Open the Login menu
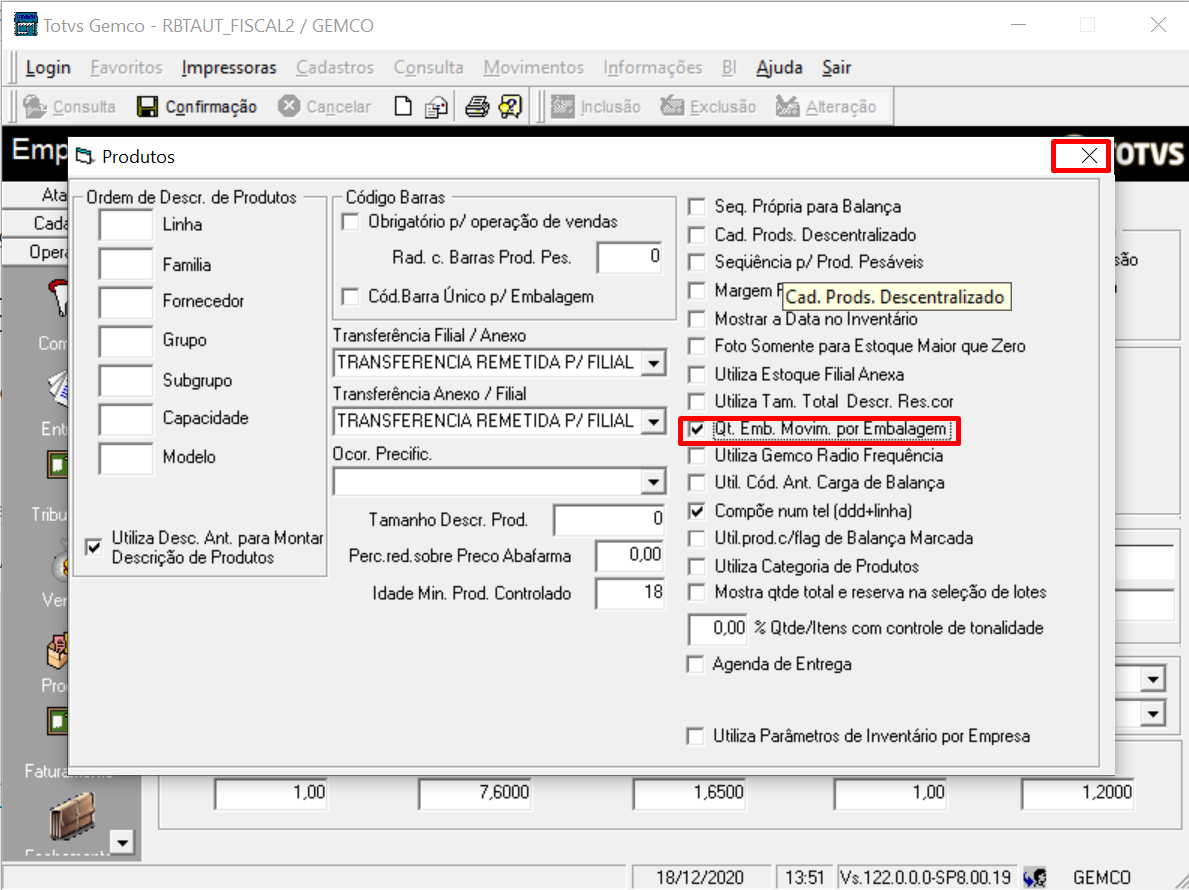1189x890 pixels. [48, 67]
